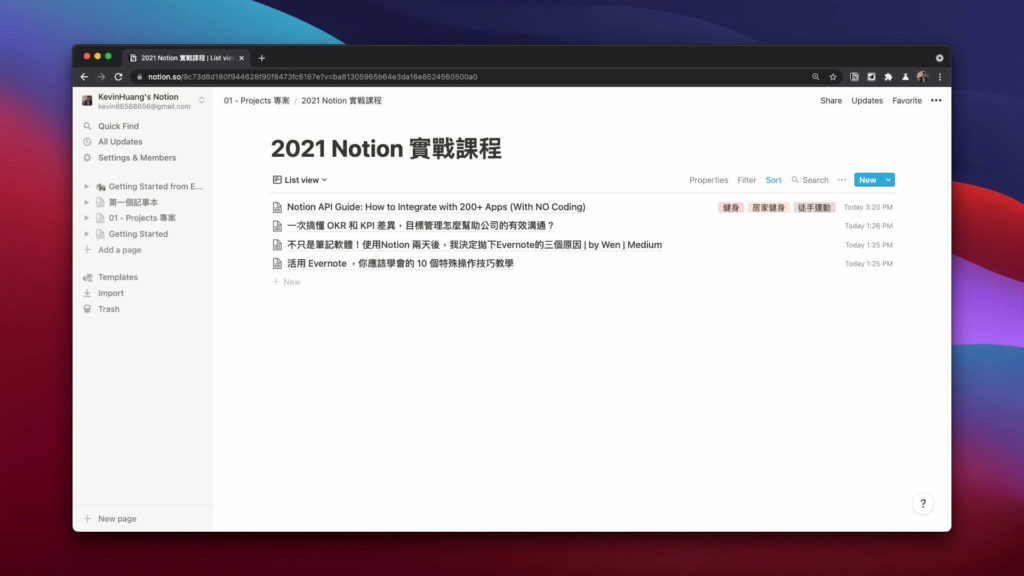This screenshot has width=1024, height=576.
Task: Open the OKR 和 KPI 差異 list item
Action: click(421, 226)
